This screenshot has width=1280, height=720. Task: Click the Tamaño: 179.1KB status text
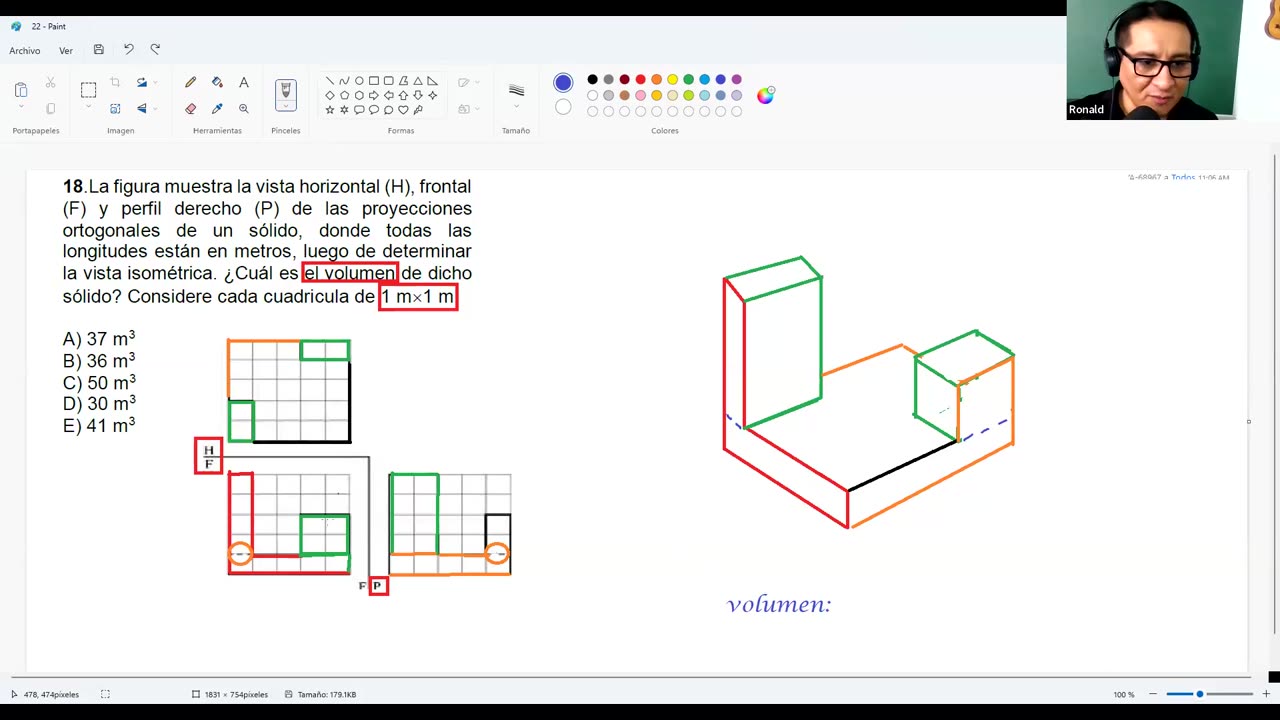click(326, 694)
